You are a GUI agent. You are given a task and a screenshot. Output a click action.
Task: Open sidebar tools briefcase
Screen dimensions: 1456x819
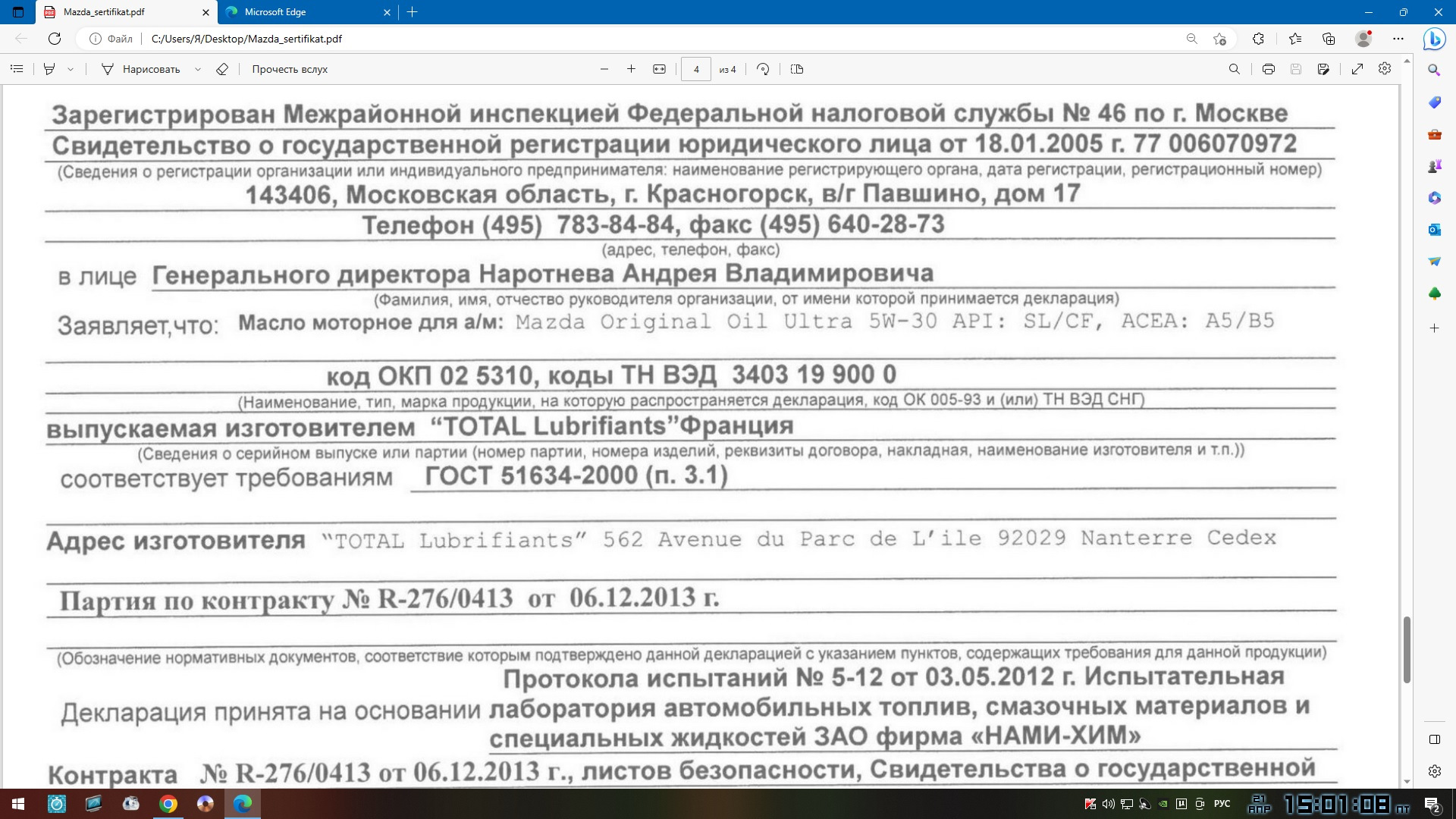click(1434, 134)
